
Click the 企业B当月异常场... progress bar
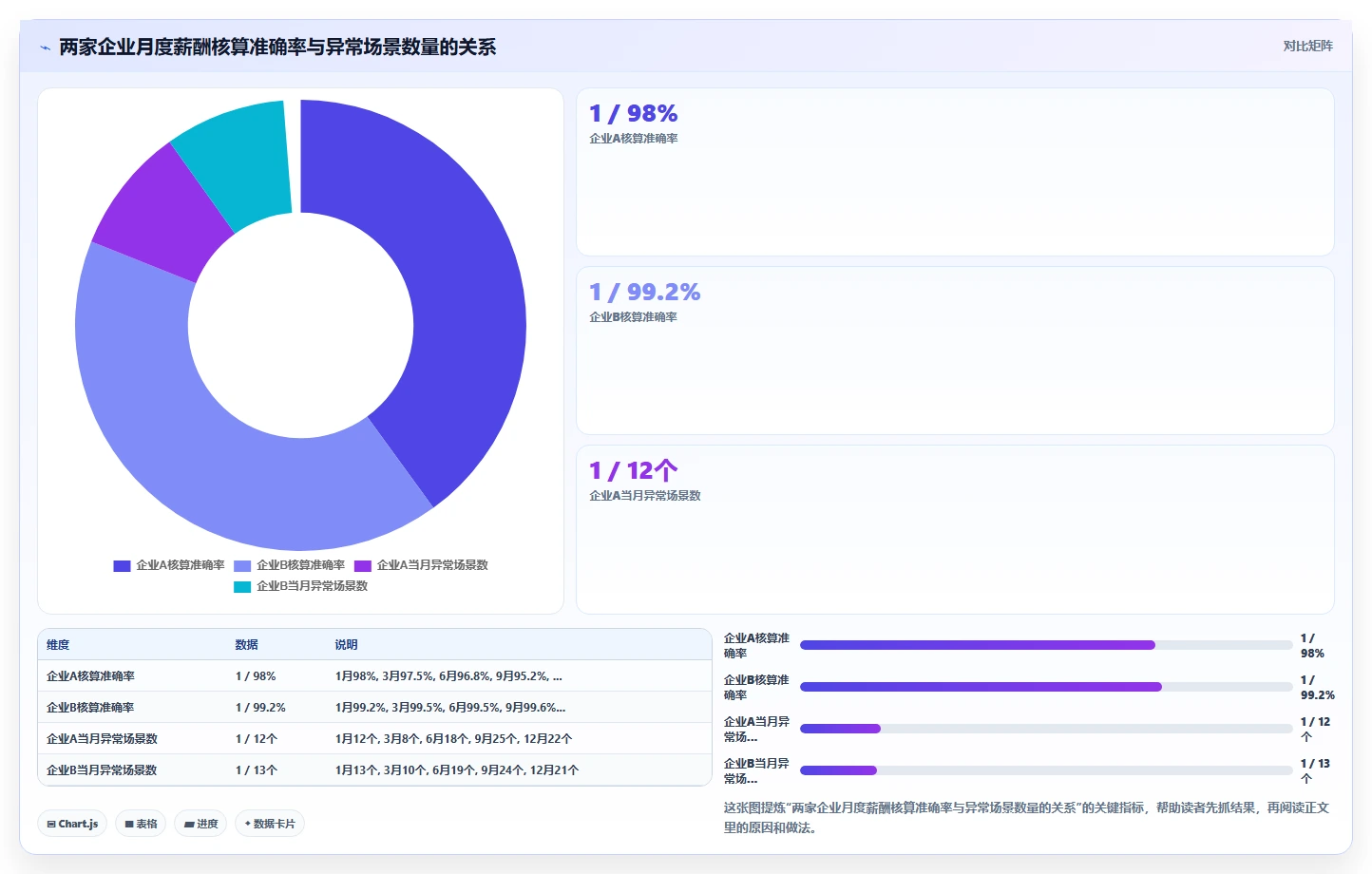coord(1046,770)
